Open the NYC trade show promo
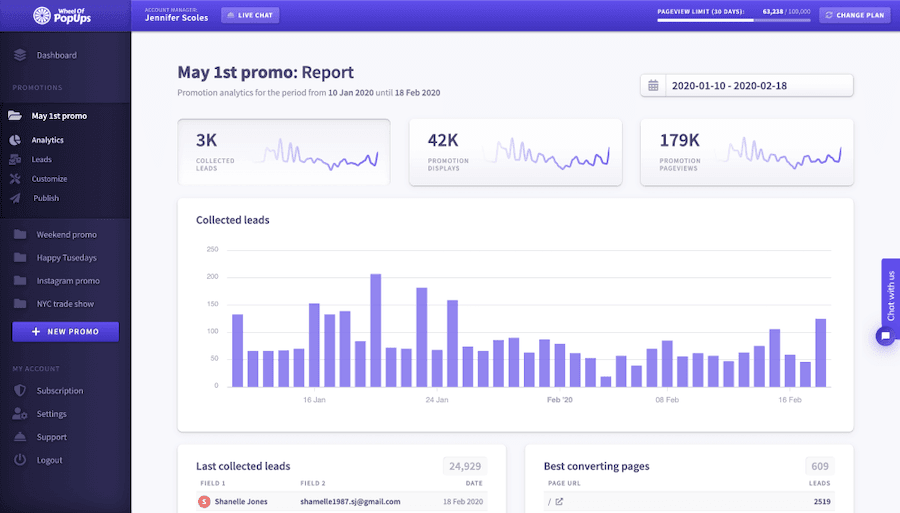Image resolution: width=900 pixels, height=513 pixels. [x=65, y=304]
